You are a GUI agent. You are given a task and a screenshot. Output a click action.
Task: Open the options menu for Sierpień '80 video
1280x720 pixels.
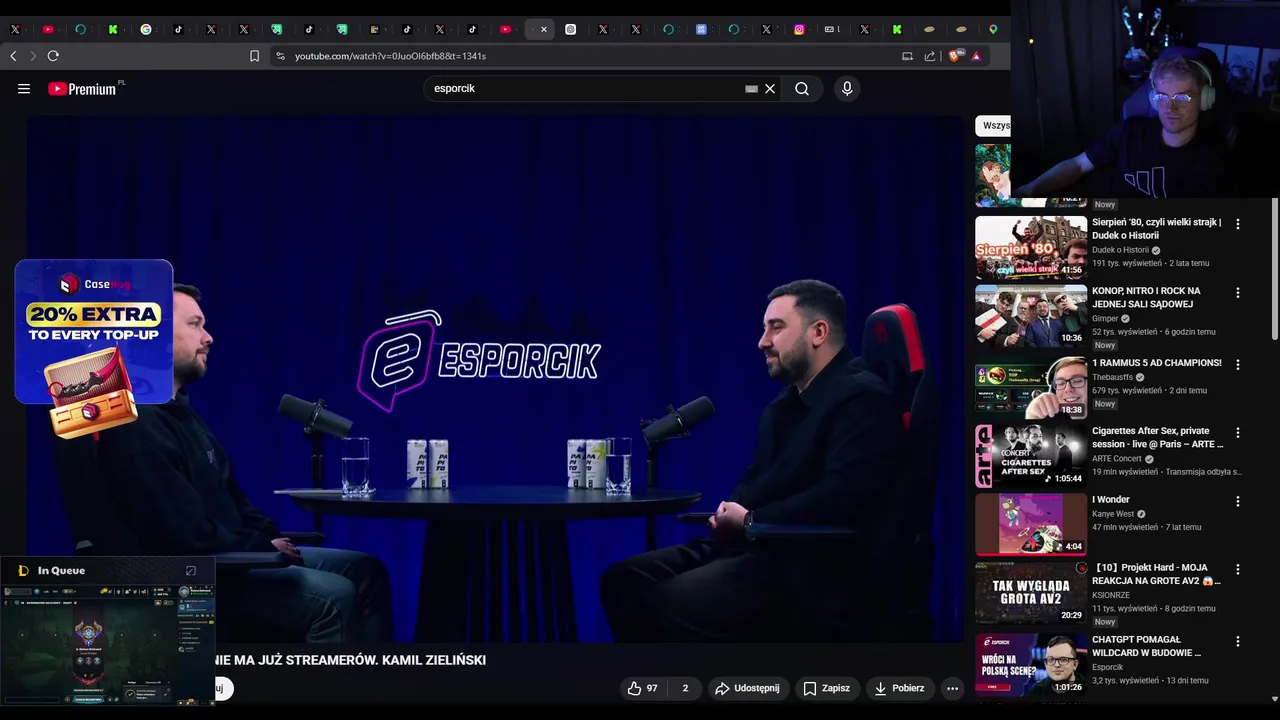pyautogui.click(x=1238, y=224)
